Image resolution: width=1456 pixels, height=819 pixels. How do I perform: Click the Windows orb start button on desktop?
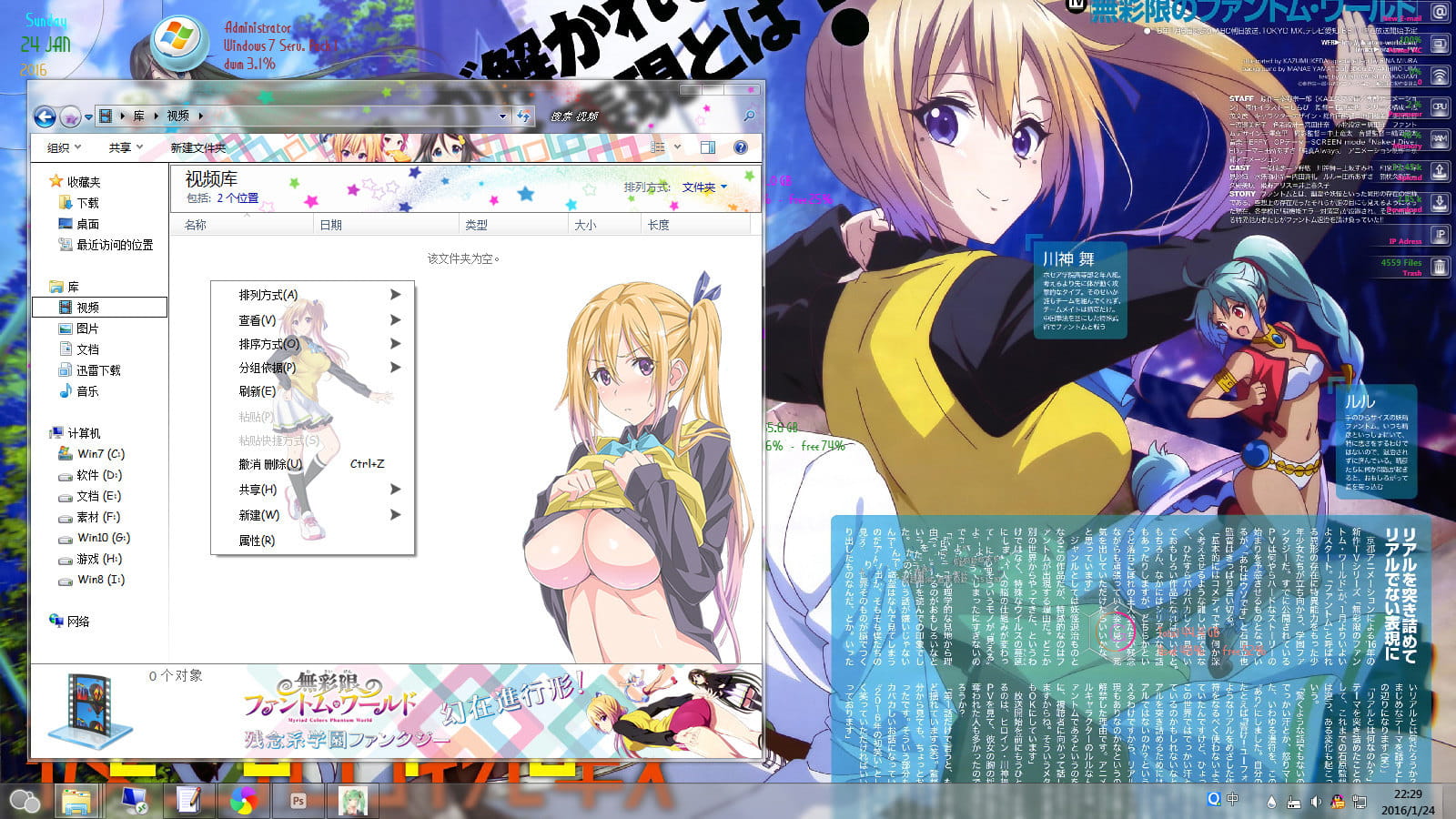[178, 40]
